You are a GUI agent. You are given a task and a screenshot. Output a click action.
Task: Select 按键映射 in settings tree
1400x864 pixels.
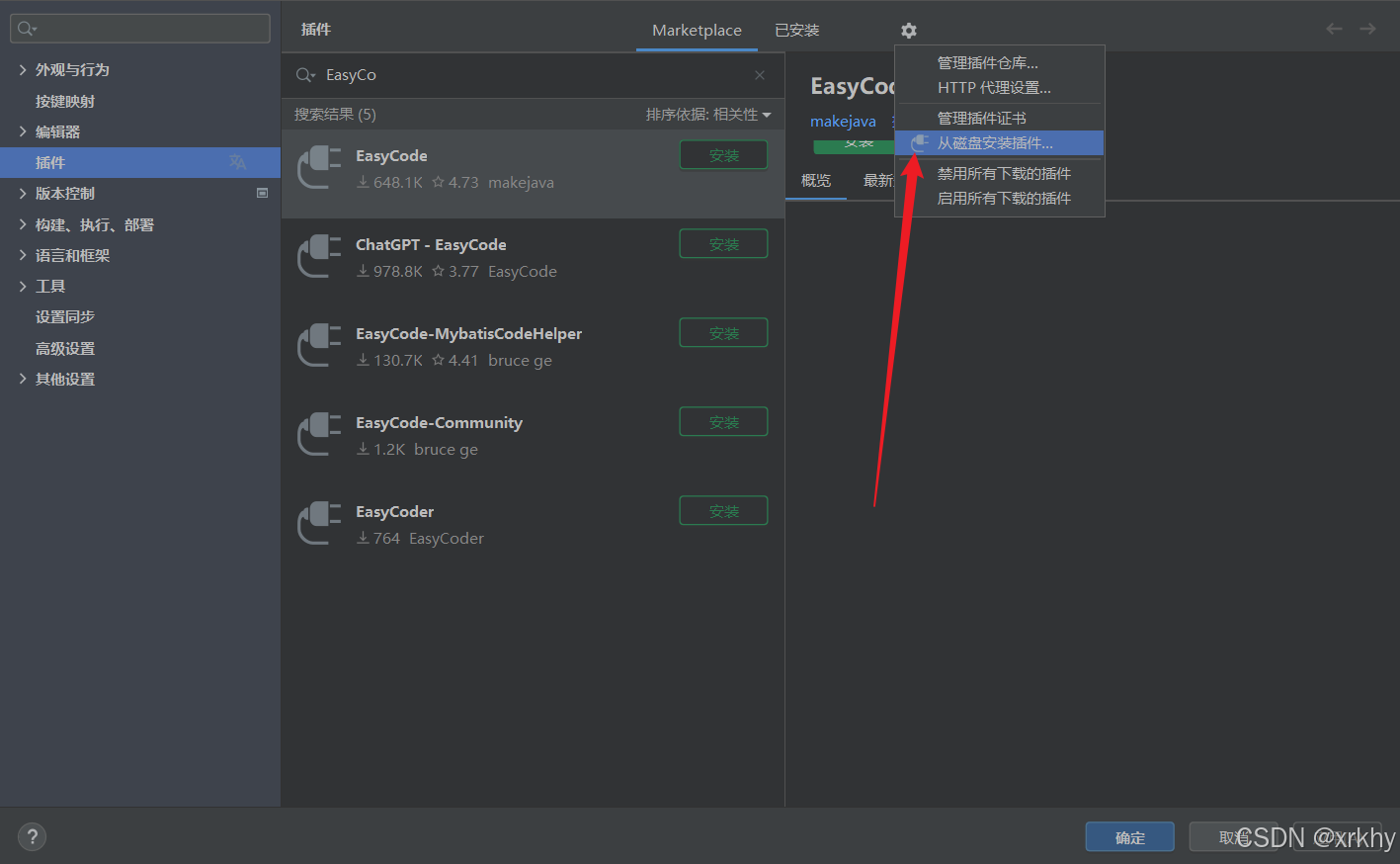click(x=65, y=101)
